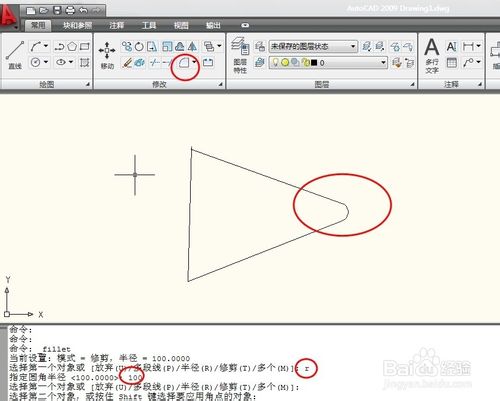This screenshot has height=401, width=500.
Task: Open the AutoCAD application menu button
Action: pyautogui.click(x=8, y=16)
